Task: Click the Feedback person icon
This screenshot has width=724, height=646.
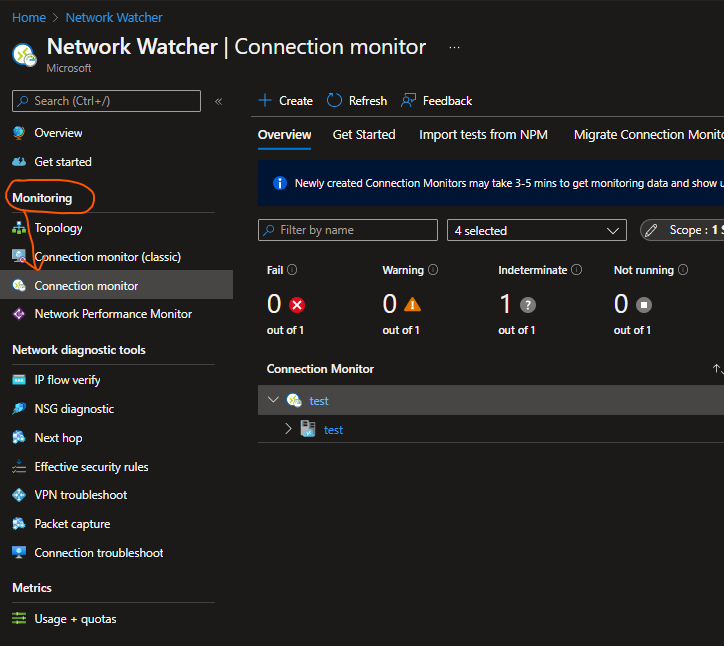Action: (x=409, y=100)
